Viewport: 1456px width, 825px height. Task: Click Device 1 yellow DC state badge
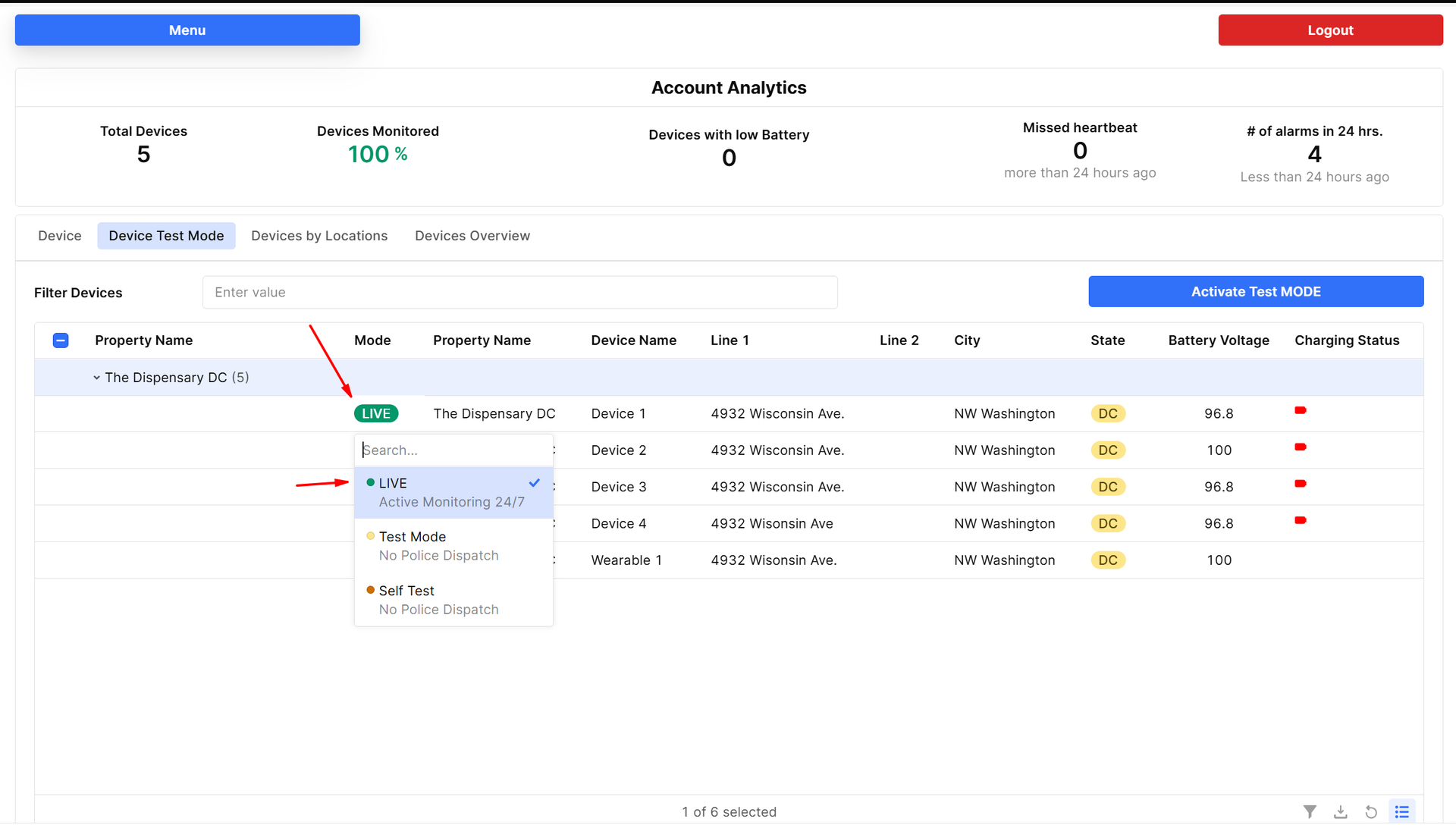point(1108,414)
